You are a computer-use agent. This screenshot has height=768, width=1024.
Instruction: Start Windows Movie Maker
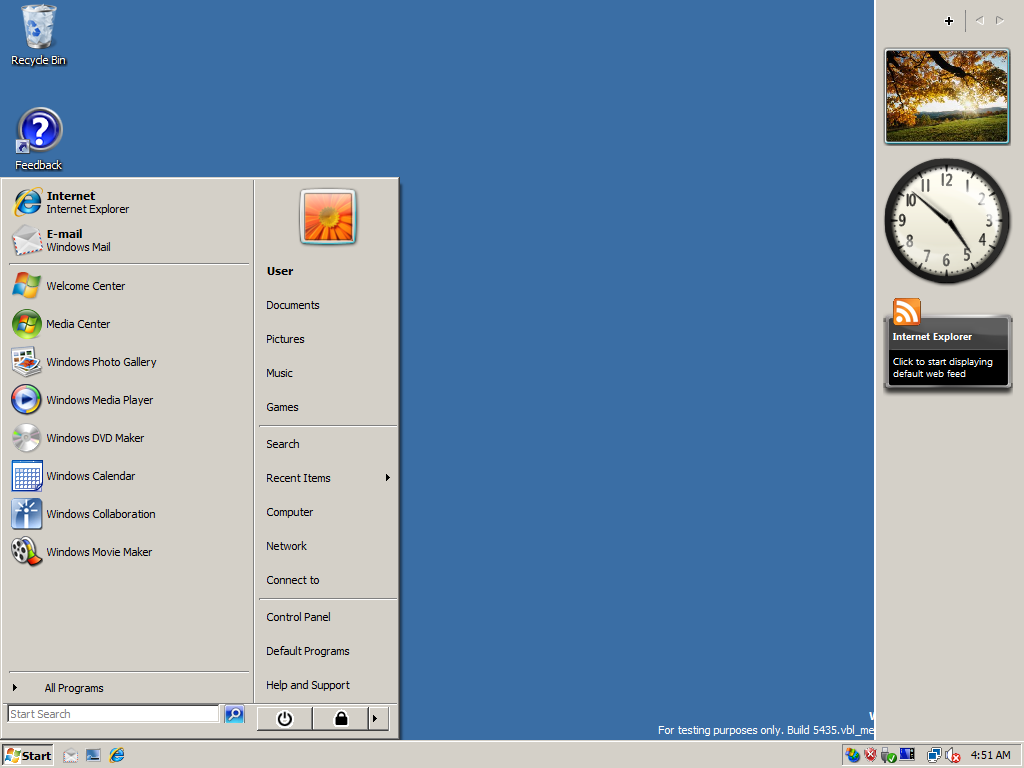click(99, 552)
